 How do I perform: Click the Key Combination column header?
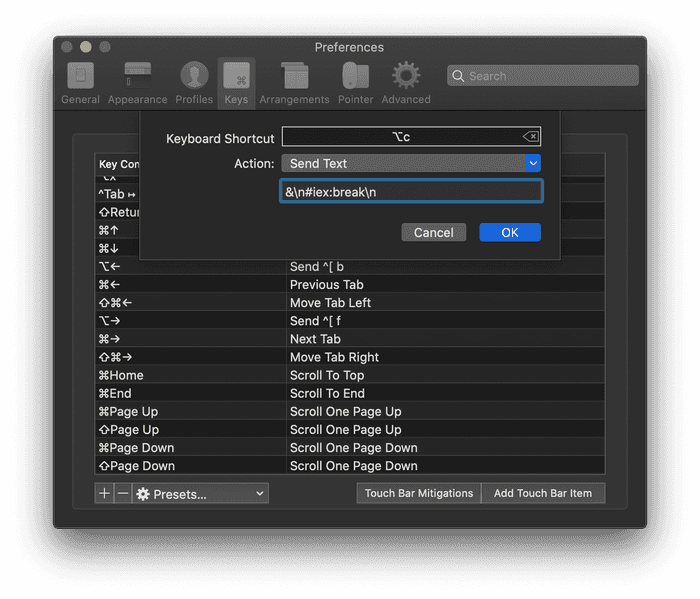click(118, 164)
